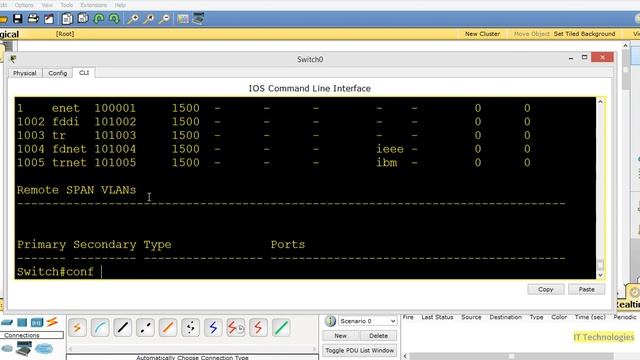Image resolution: width=640 pixels, height=360 pixels.
Task: Click the Delete scenario button
Action: [378, 336]
